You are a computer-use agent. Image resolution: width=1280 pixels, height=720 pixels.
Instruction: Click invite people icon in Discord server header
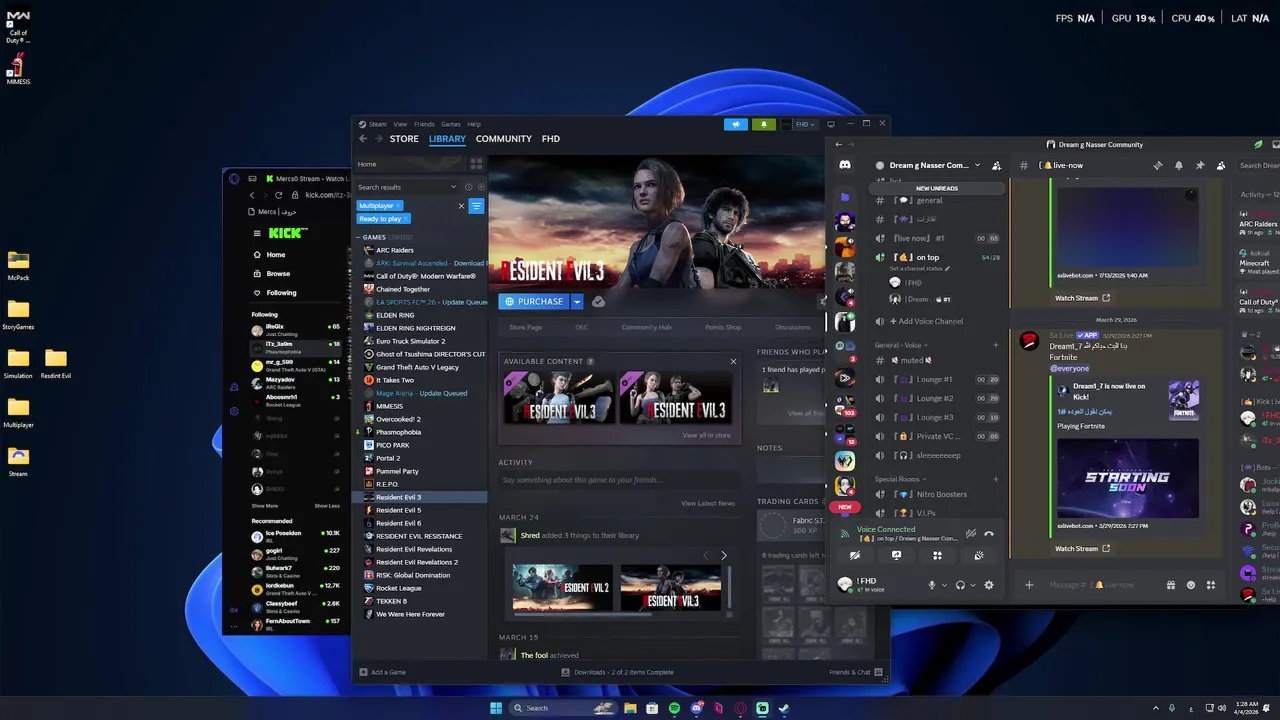[x=996, y=165]
